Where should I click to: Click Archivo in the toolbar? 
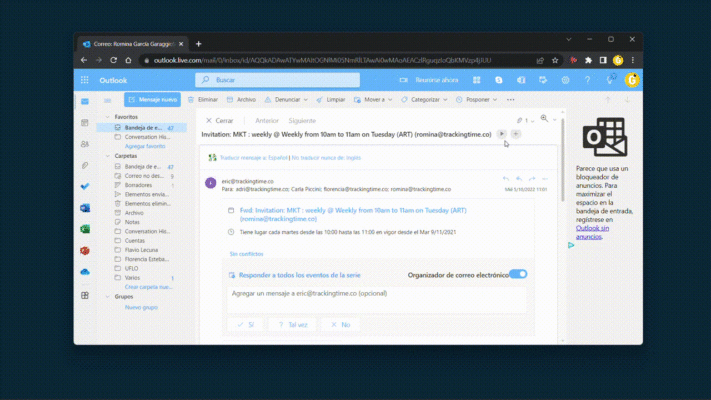pyautogui.click(x=241, y=100)
